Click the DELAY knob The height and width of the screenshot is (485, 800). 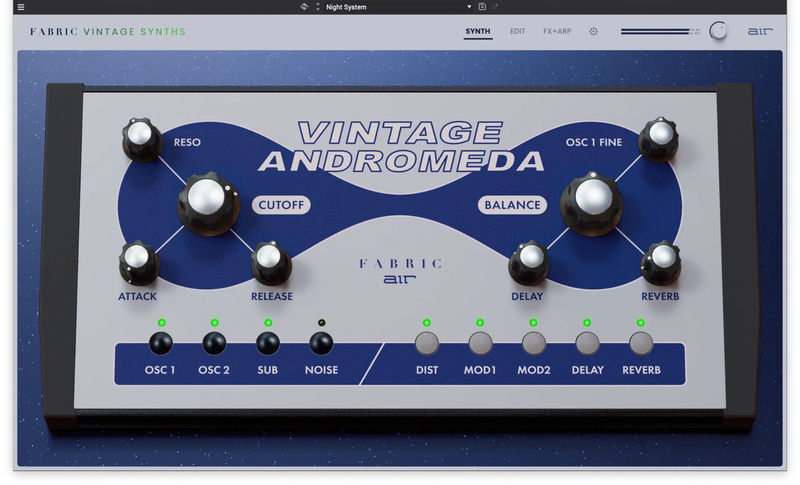click(529, 262)
